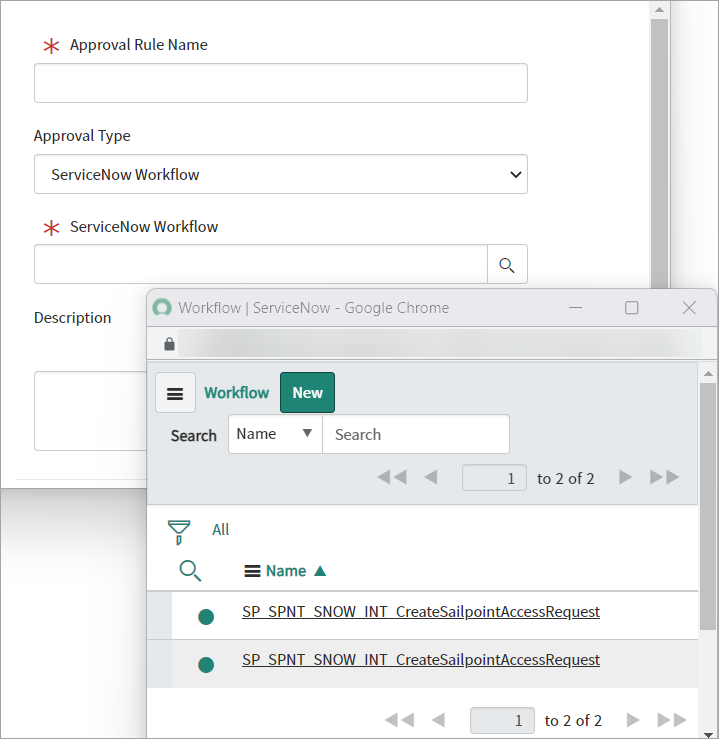The height and width of the screenshot is (739, 719).
Task: Click the bottom pagination page number field
Action: click(502, 720)
